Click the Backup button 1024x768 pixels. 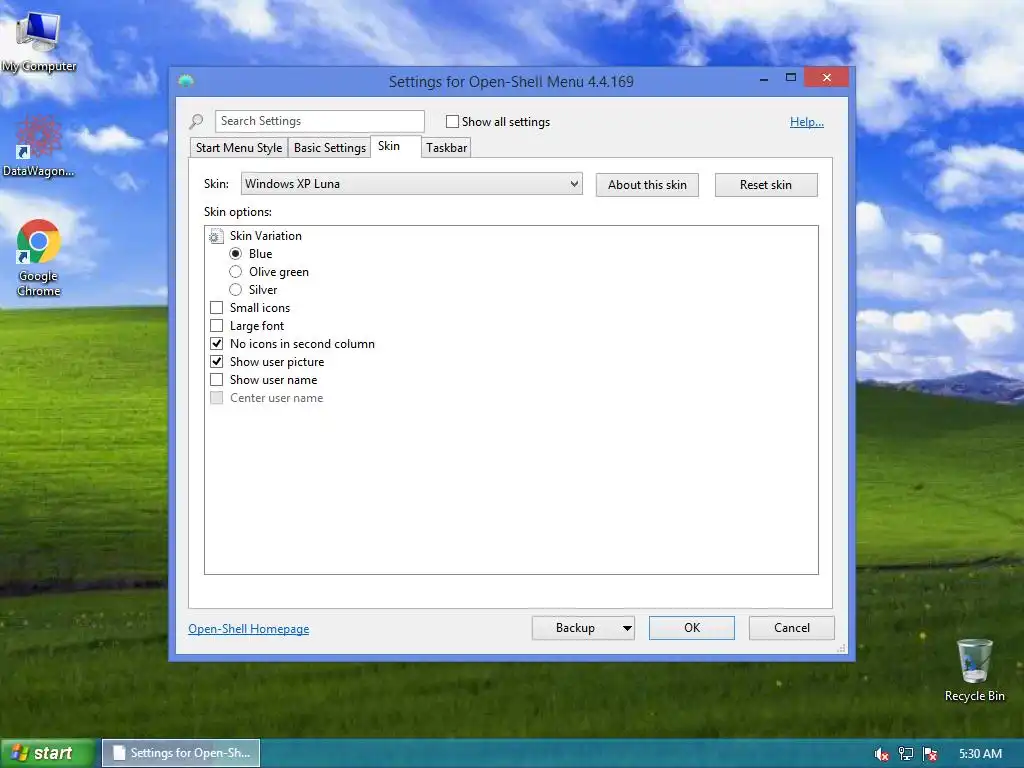(x=575, y=628)
